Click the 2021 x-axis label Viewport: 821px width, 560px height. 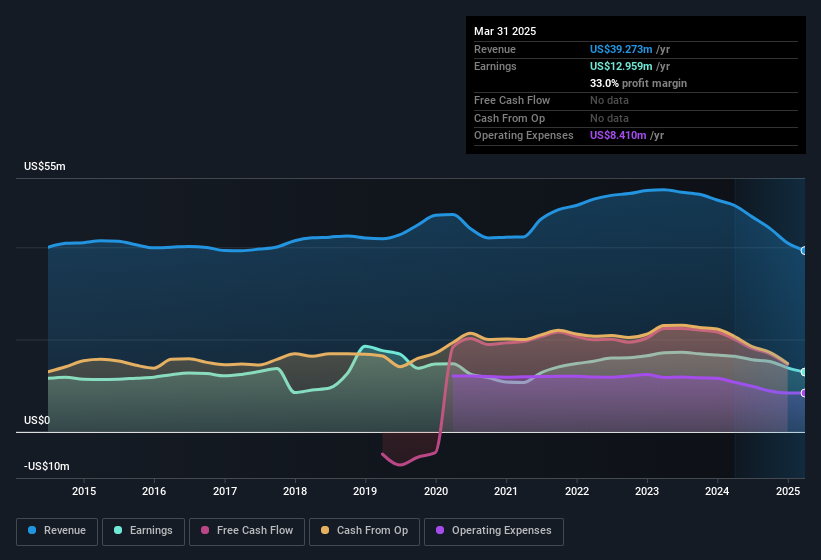pyautogui.click(x=506, y=491)
